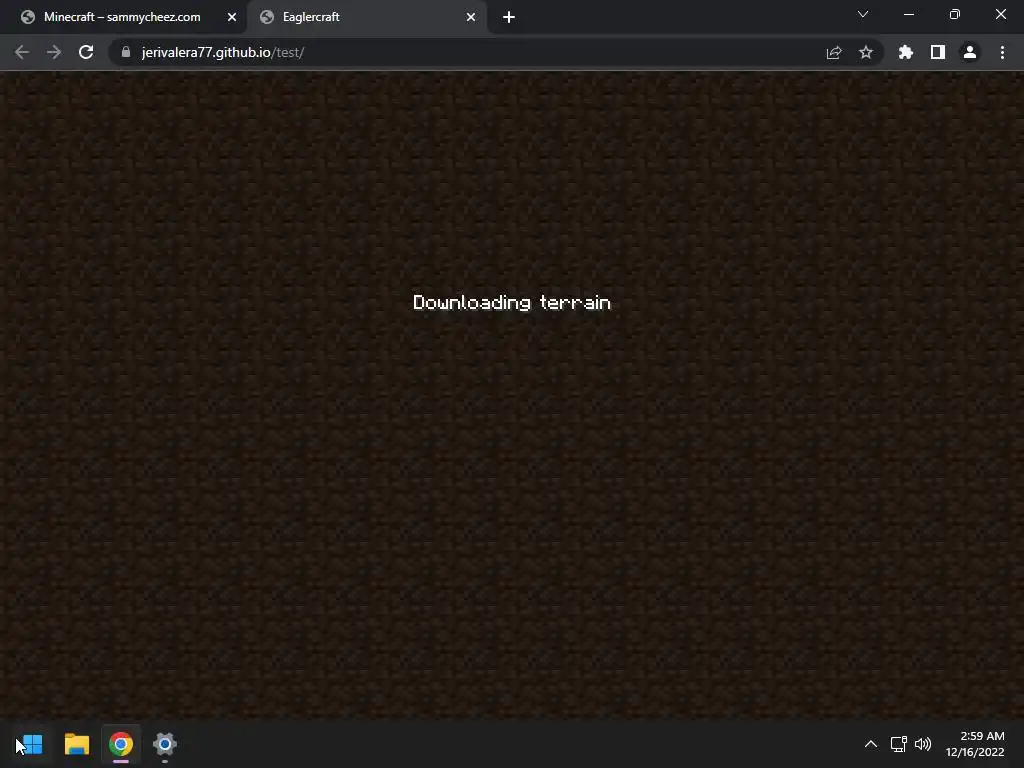
Task: Go back to the previous page
Action: click(x=22, y=52)
